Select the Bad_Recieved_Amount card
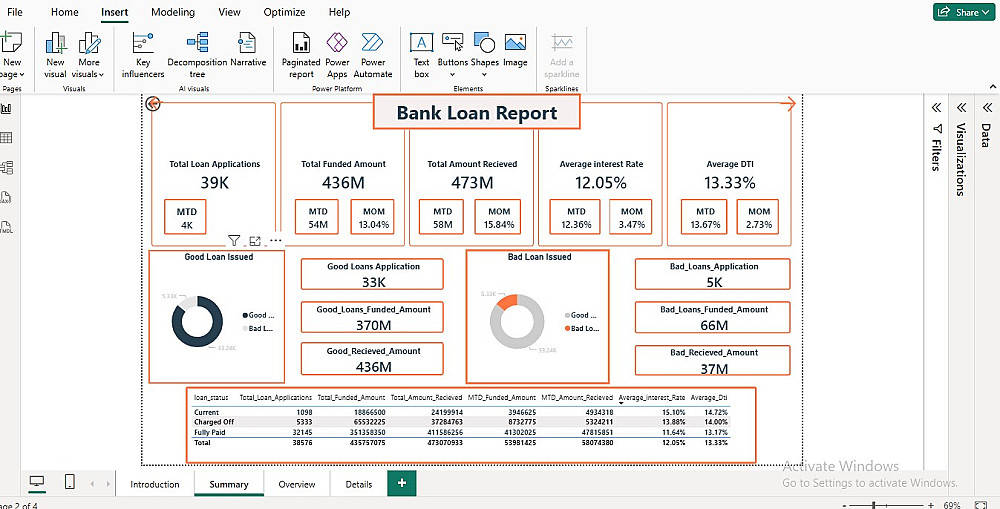Screen dimensions: 1000x509 tap(712, 360)
